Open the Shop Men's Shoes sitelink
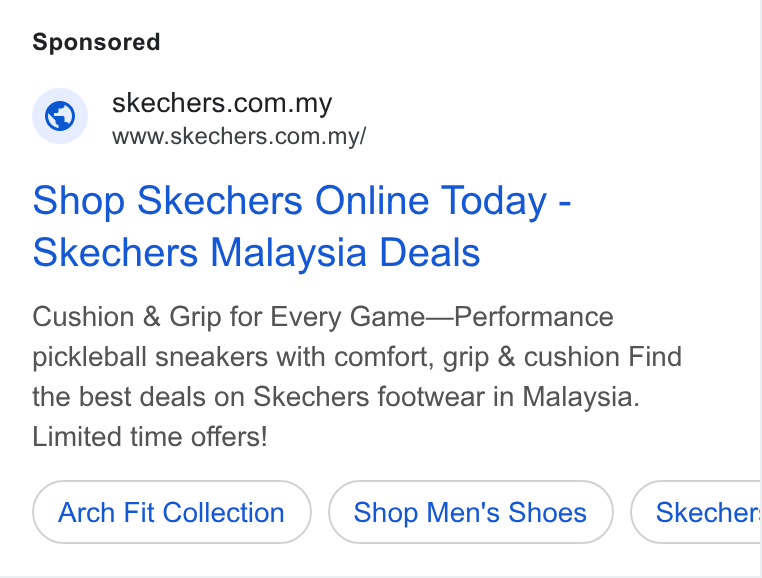The height and width of the screenshot is (578, 762). (470, 512)
